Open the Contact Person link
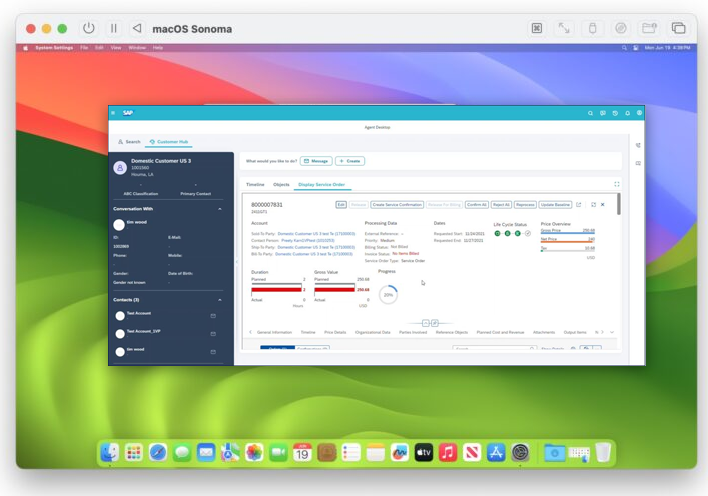 tap(310, 241)
